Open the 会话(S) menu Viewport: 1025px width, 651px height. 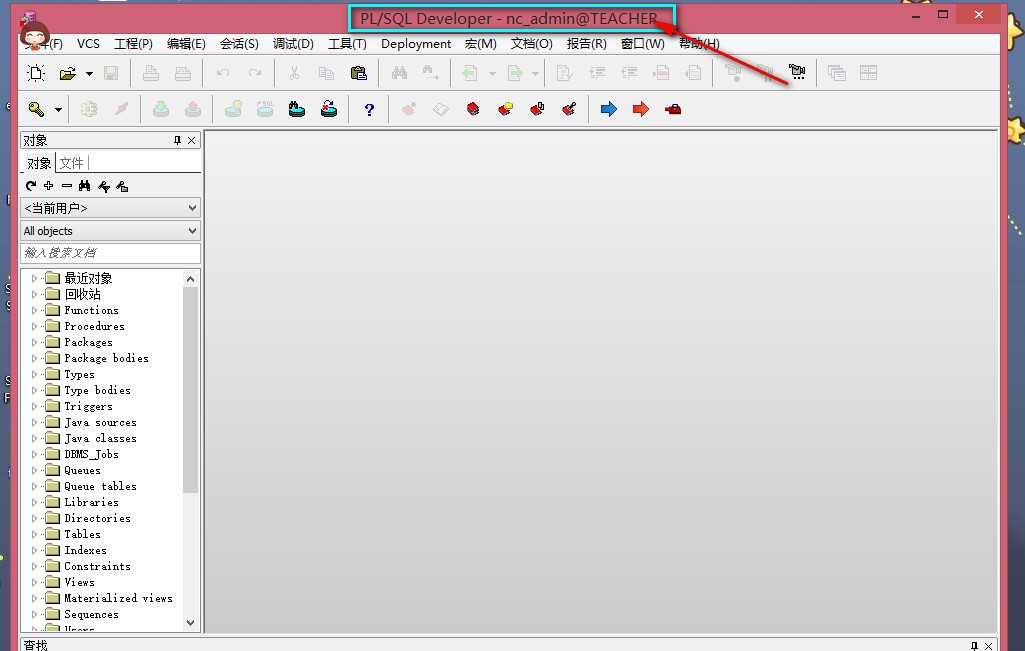tap(239, 44)
